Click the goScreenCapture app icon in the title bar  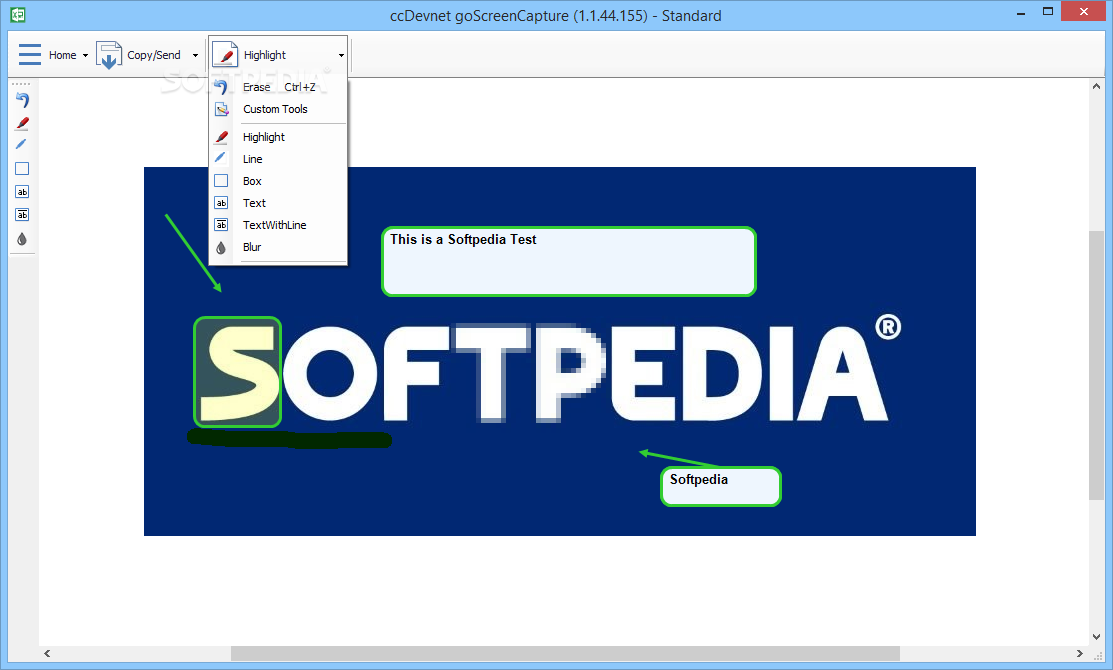[x=18, y=15]
